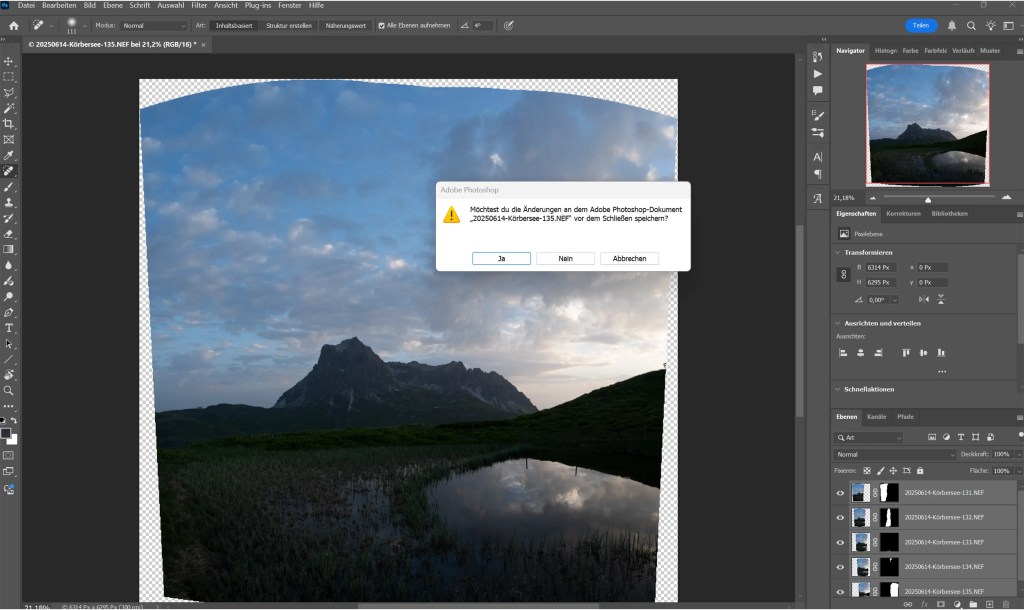Switch to the Kanäle tab
The width and height of the screenshot is (1024, 610).
pos(878,417)
